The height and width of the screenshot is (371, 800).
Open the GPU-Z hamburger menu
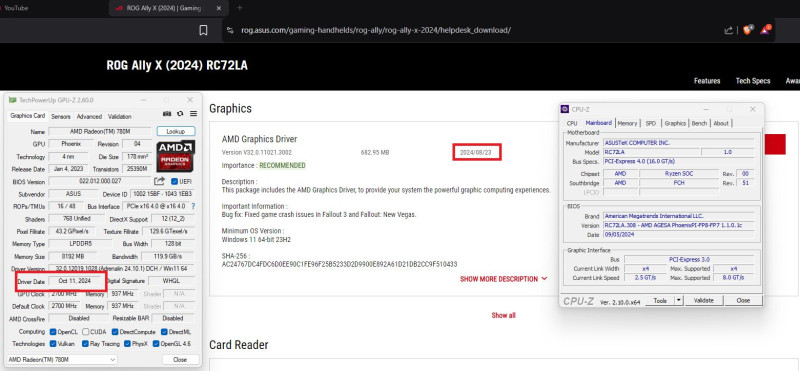coord(193,114)
